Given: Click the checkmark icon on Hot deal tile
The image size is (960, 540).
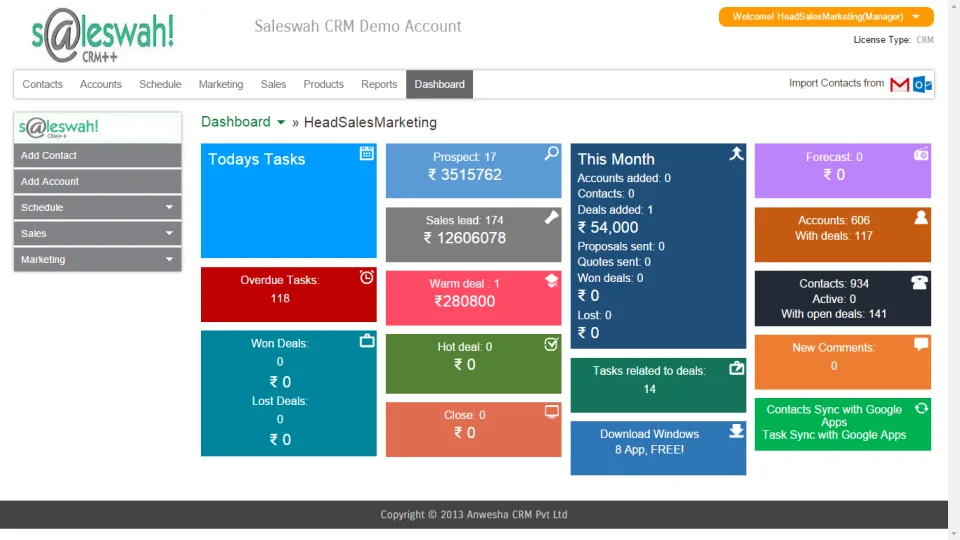Looking at the screenshot, I should (x=552, y=344).
